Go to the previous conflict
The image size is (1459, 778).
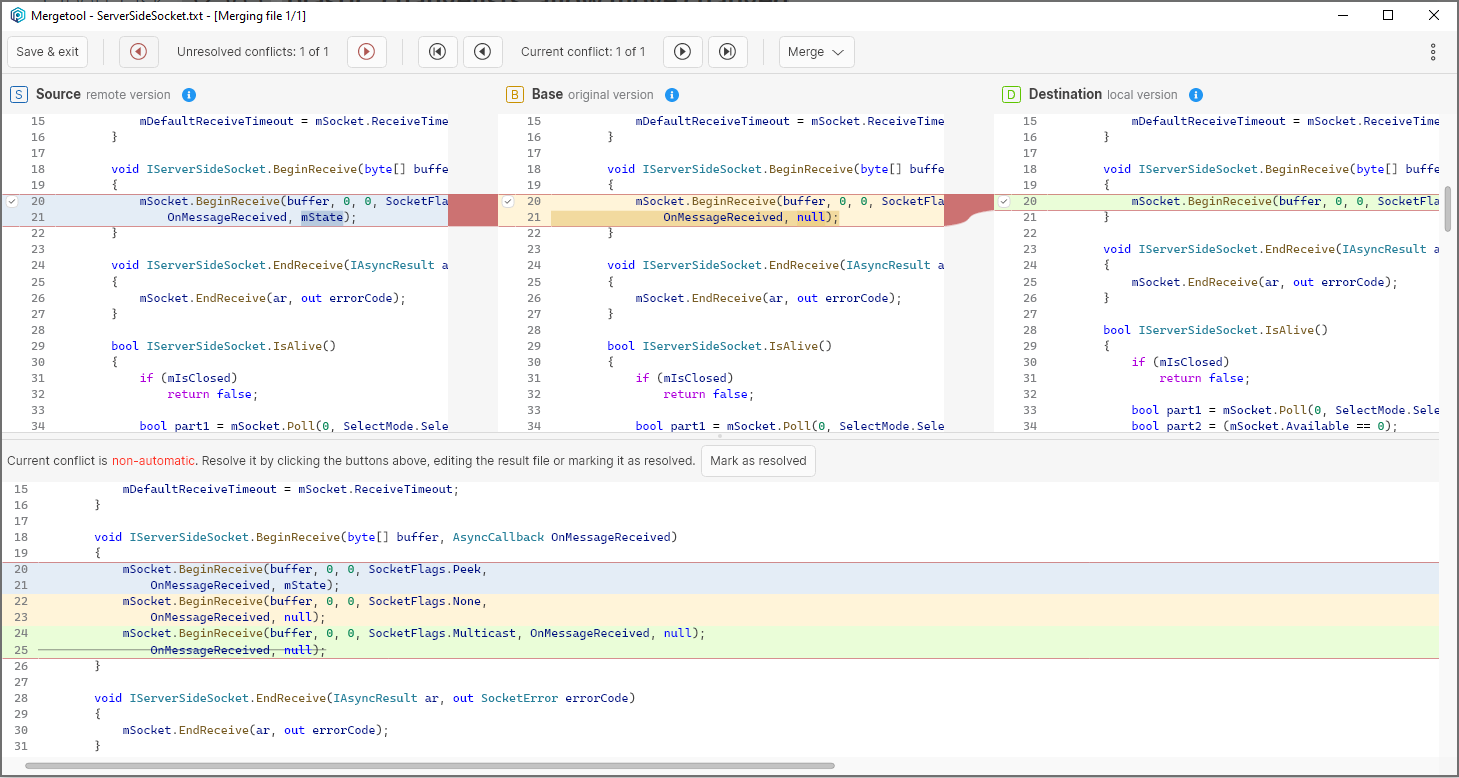482,51
